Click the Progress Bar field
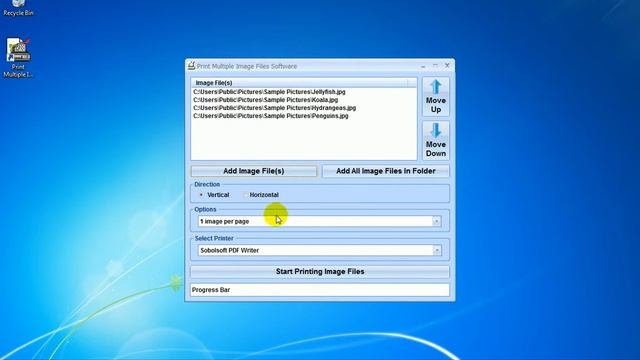 (320, 290)
